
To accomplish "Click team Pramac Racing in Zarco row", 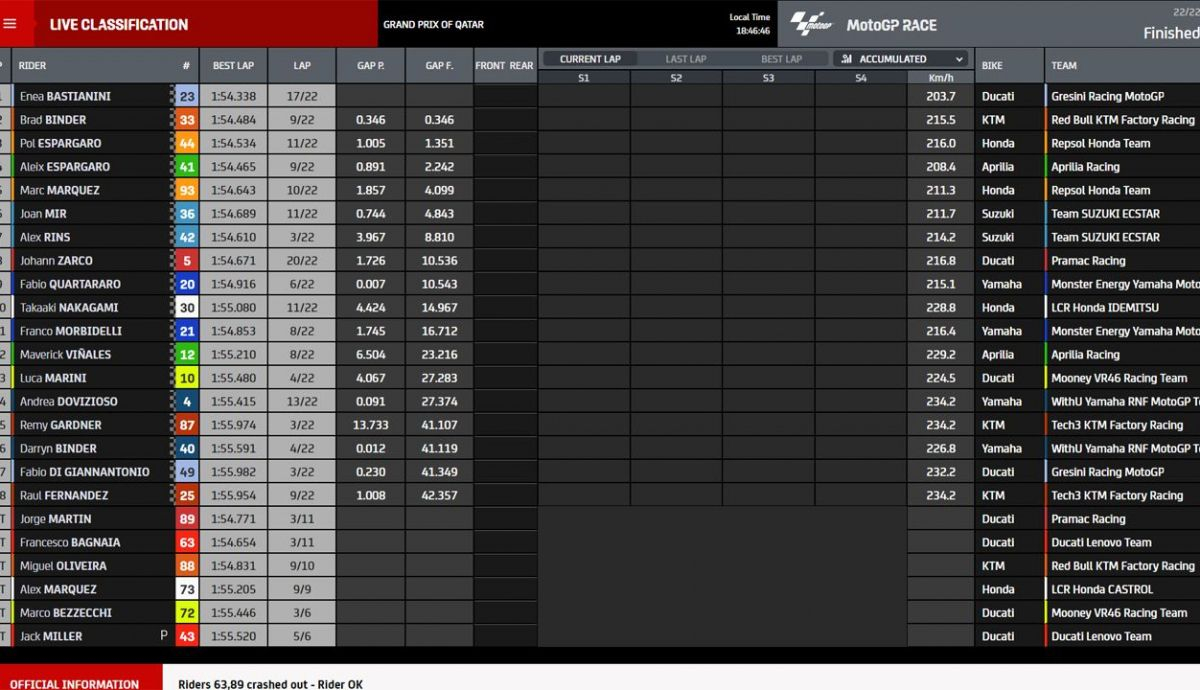I will 1088,261.
